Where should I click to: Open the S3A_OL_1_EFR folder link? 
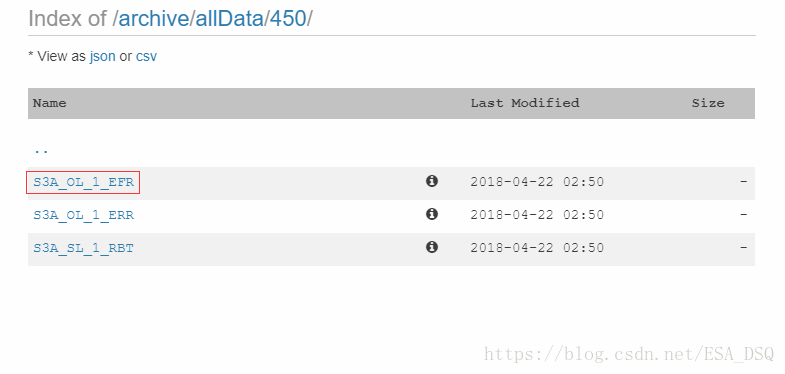pyautogui.click(x=84, y=182)
